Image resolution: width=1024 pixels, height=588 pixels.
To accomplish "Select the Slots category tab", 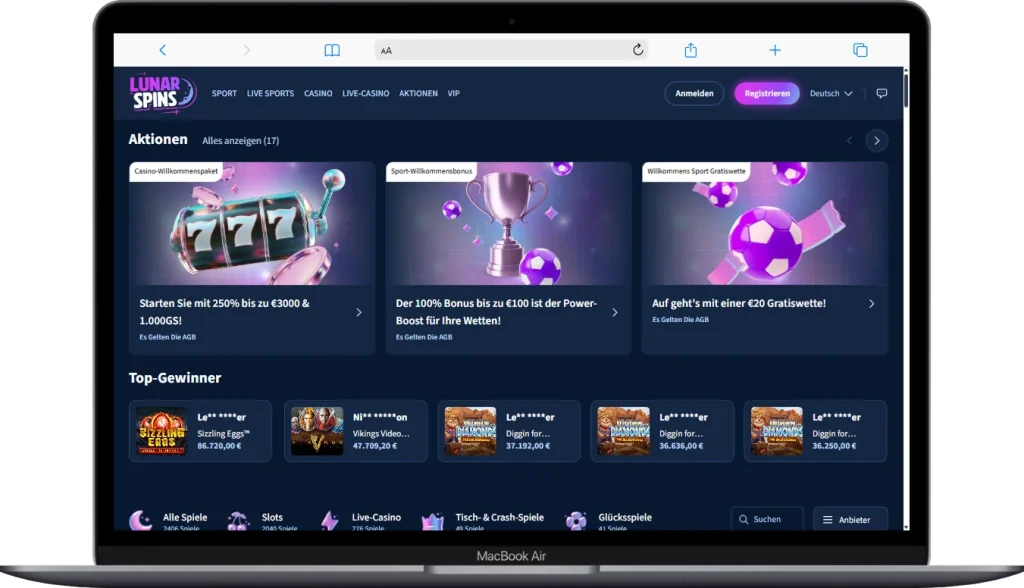I will tap(263, 521).
